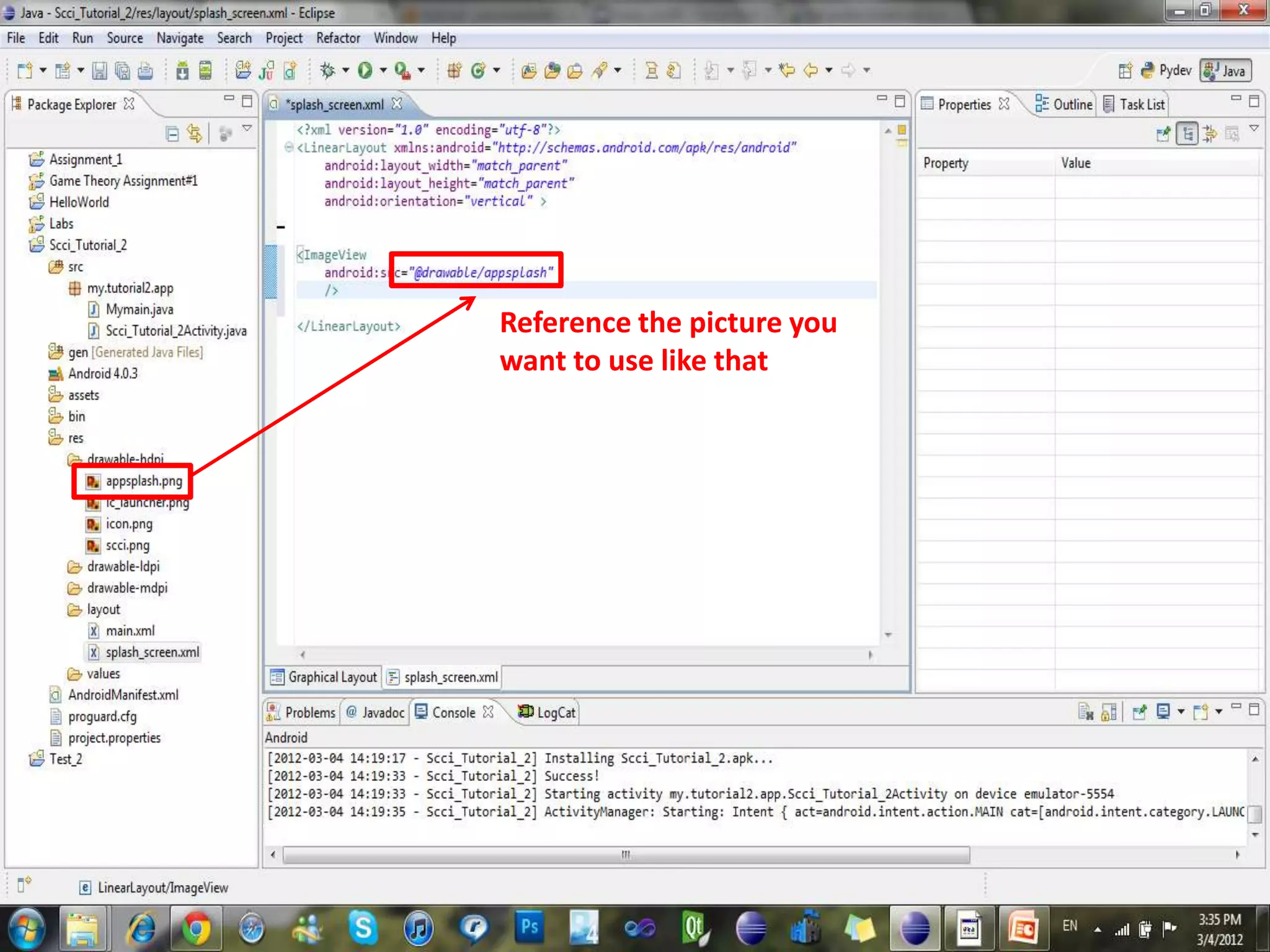This screenshot has height=952, width=1270.
Task: Open the Navigate menu
Action: (180, 38)
